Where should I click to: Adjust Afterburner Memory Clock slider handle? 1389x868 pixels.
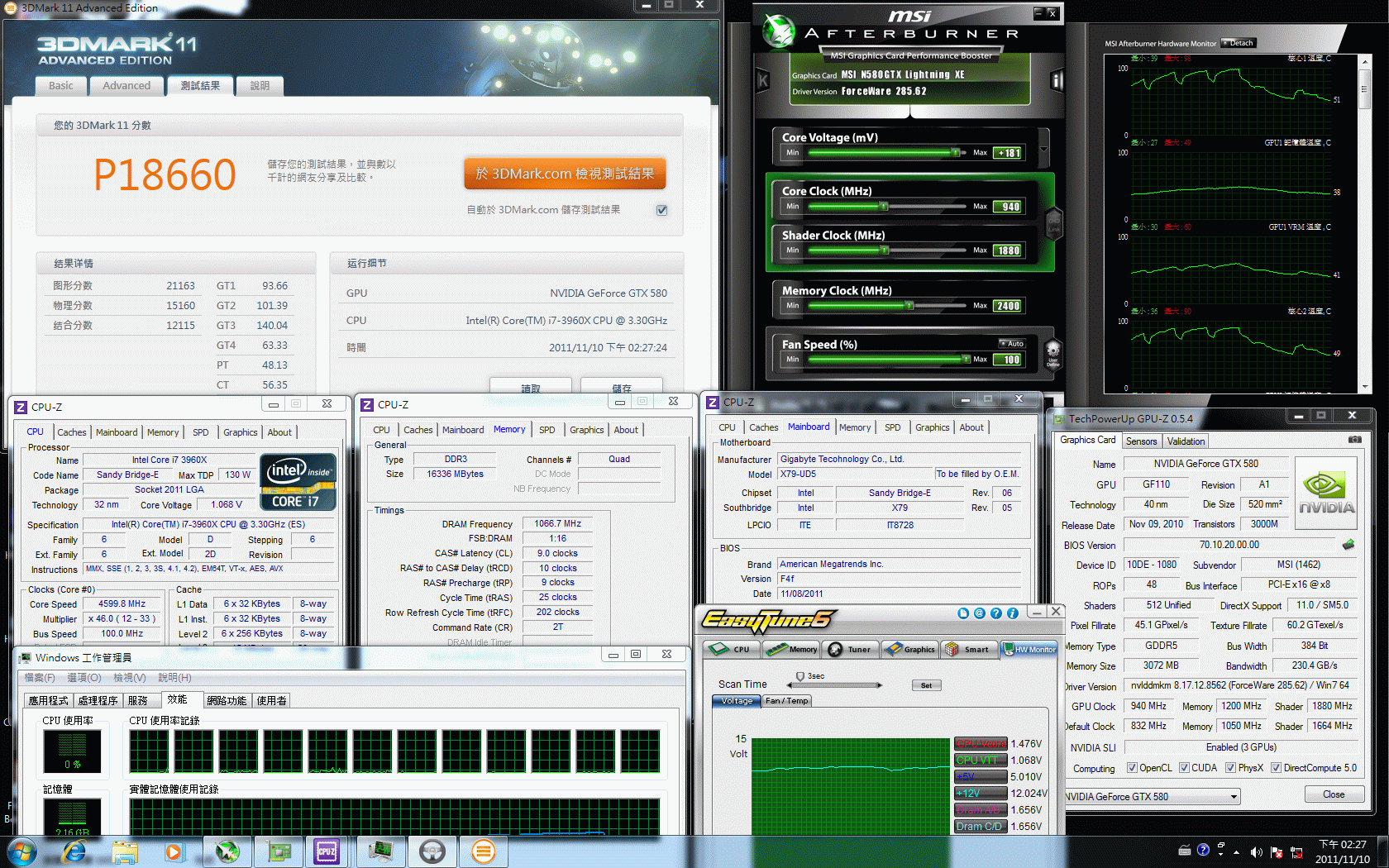click(909, 306)
